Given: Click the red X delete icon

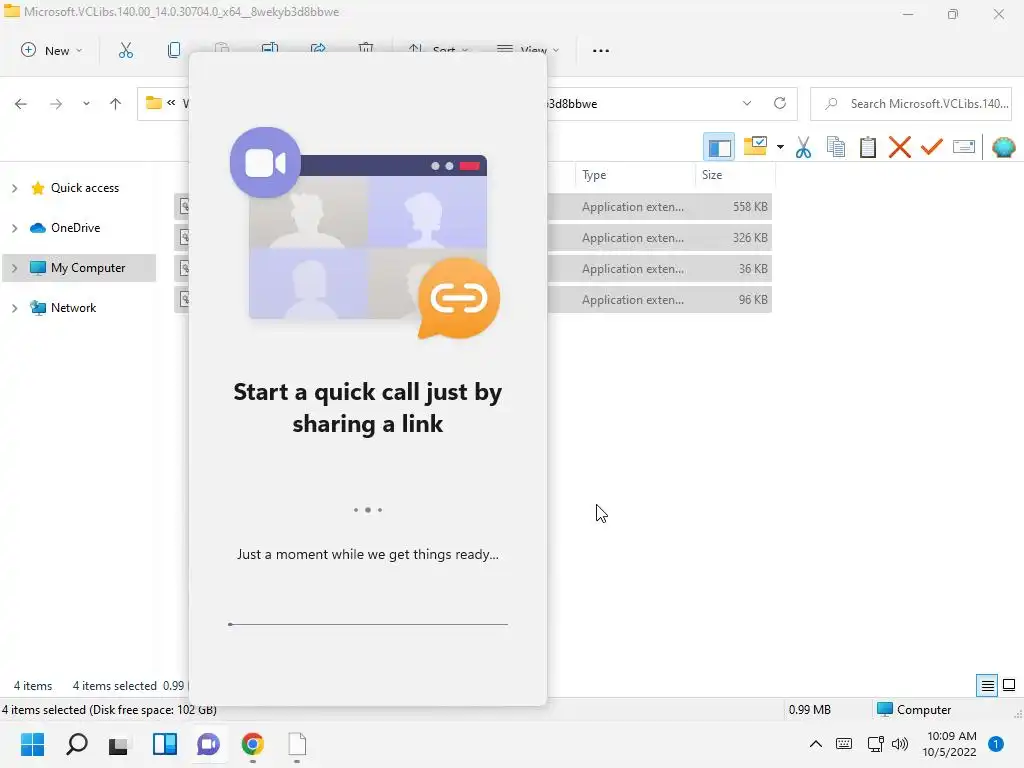Looking at the screenshot, I should (x=900, y=147).
